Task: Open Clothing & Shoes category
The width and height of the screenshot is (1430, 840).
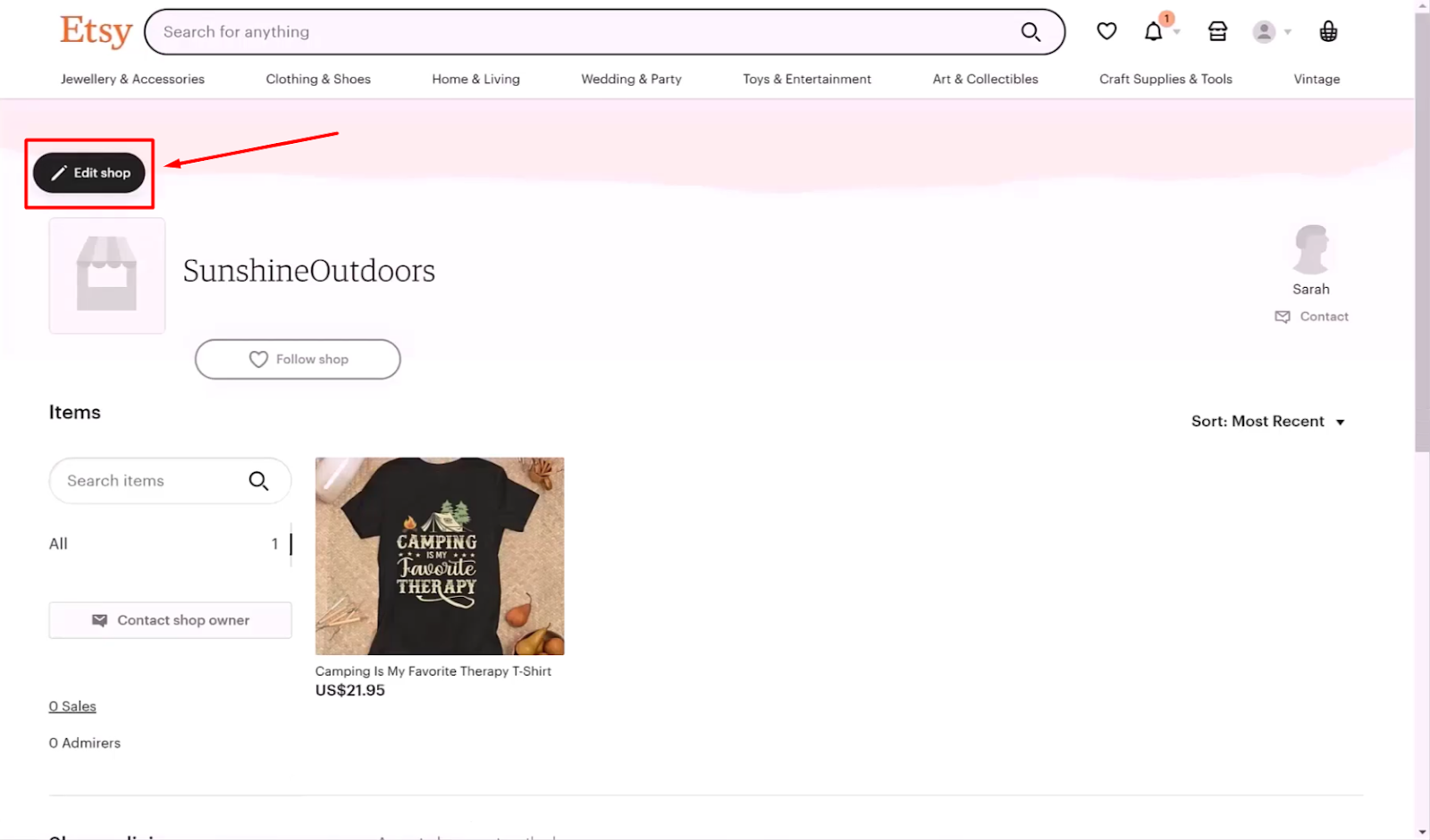Action: click(318, 79)
